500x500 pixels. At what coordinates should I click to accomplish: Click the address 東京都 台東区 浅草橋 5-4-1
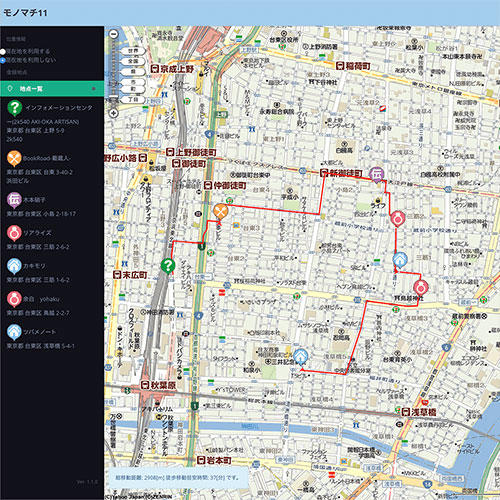point(41,346)
